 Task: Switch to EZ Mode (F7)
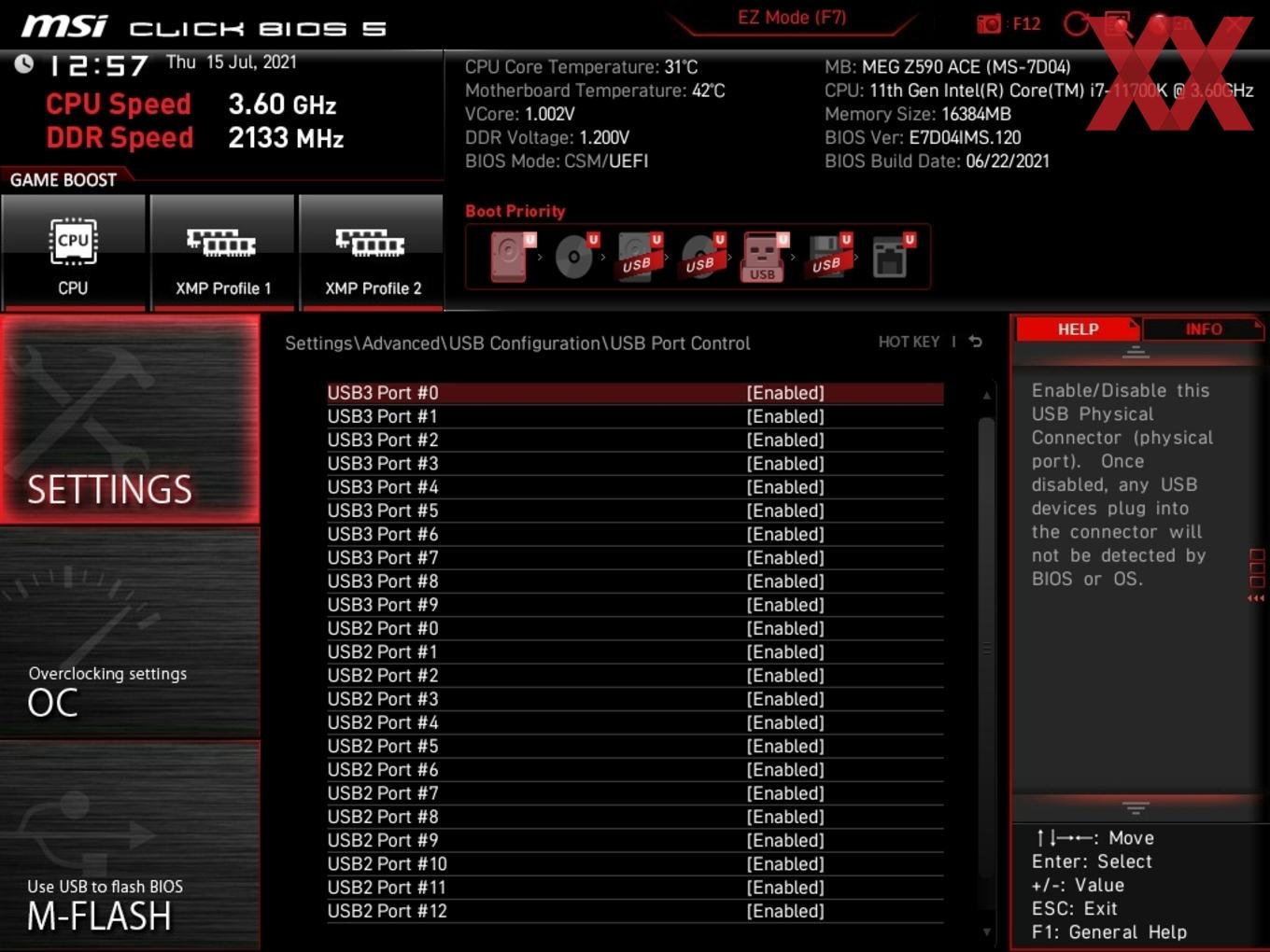(x=792, y=18)
